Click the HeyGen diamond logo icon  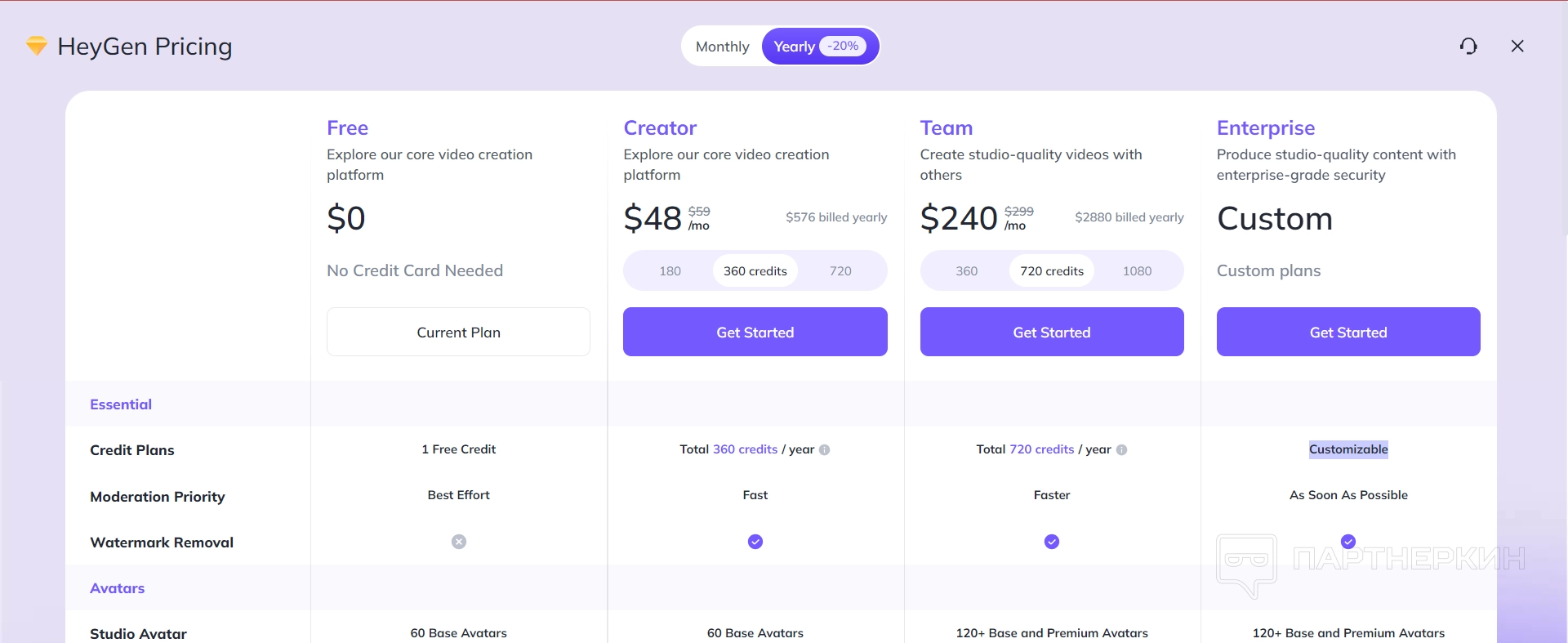tap(37, 46)
